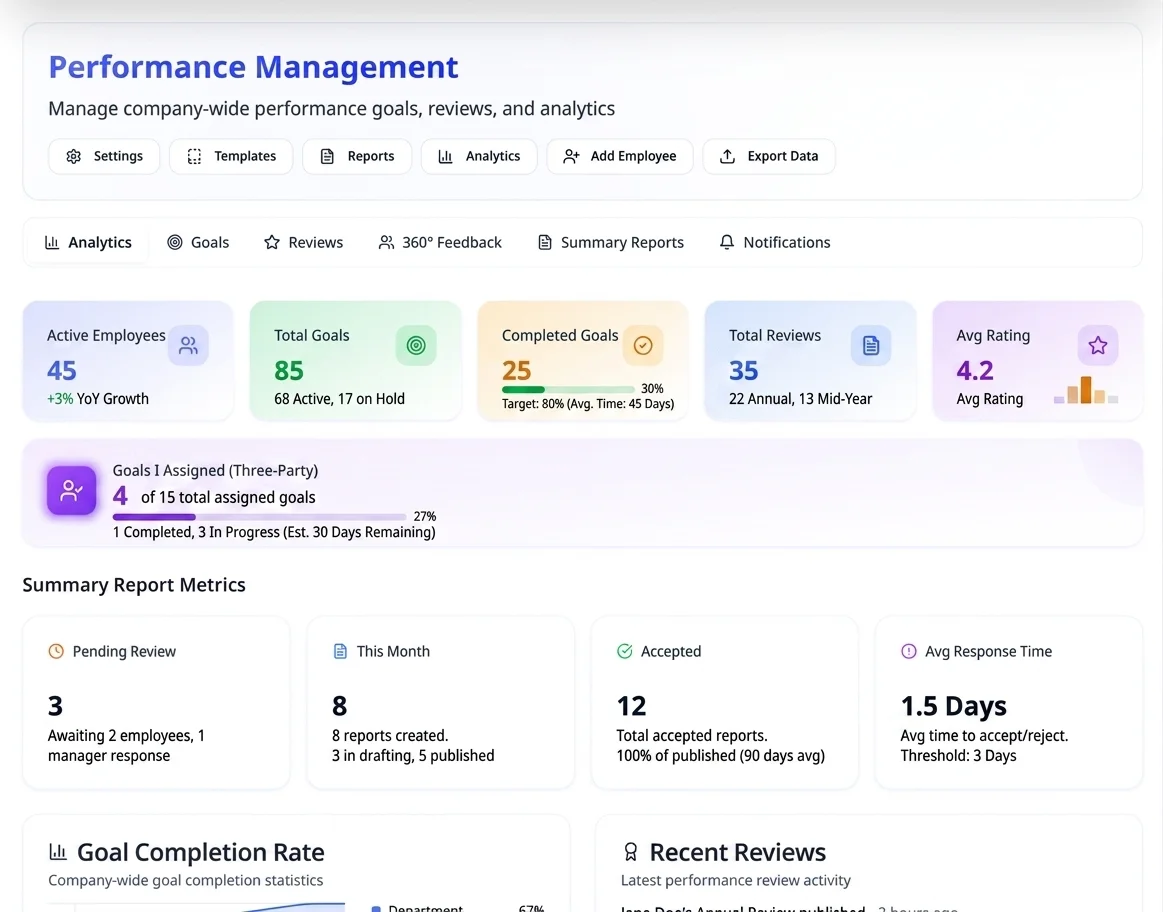Click the mini bar chart on Avg Rating card
The image size is (1163, 912).
coord(1086,390)
